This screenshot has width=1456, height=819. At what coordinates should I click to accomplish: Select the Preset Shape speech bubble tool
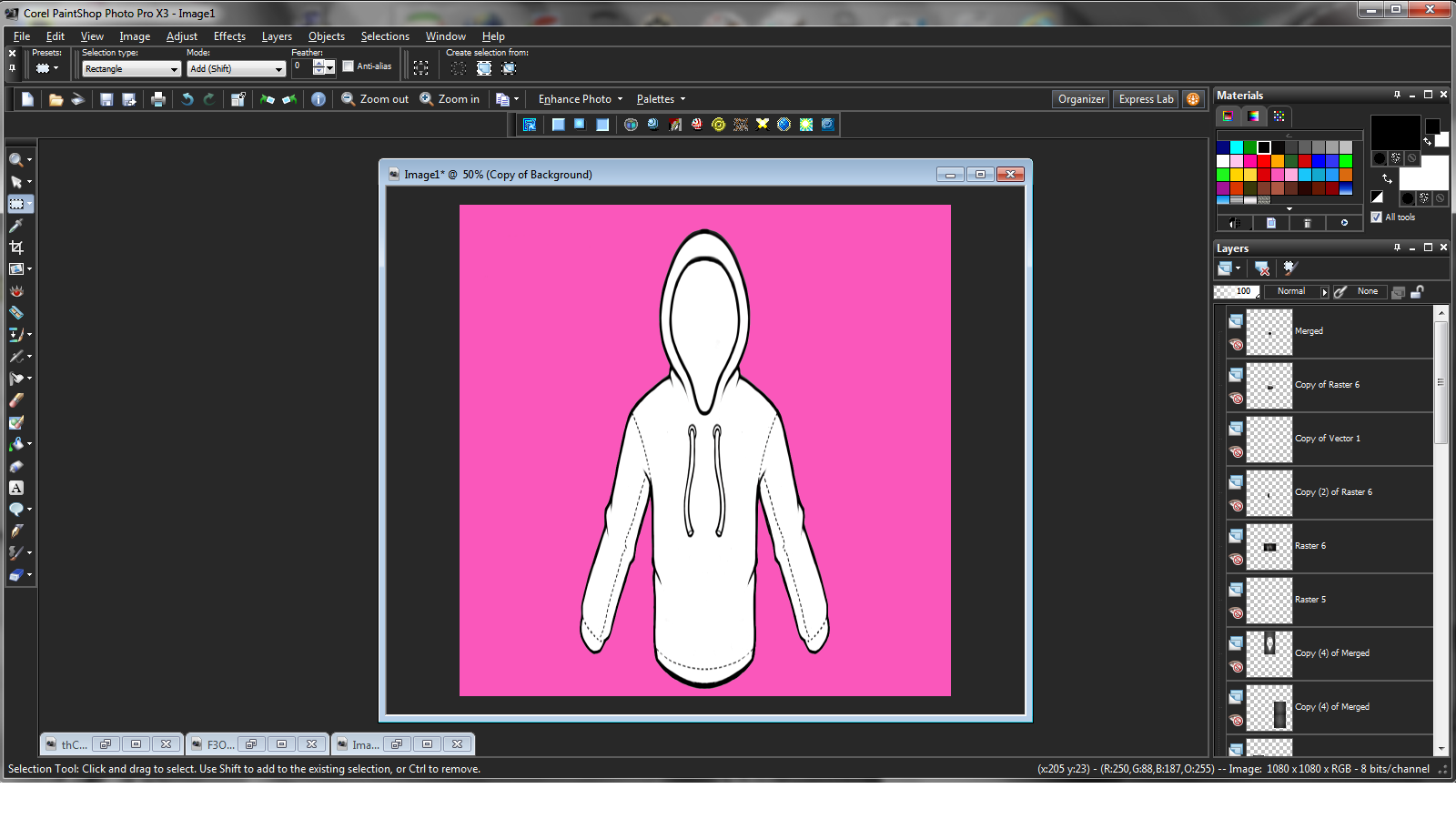pos(16,510)
